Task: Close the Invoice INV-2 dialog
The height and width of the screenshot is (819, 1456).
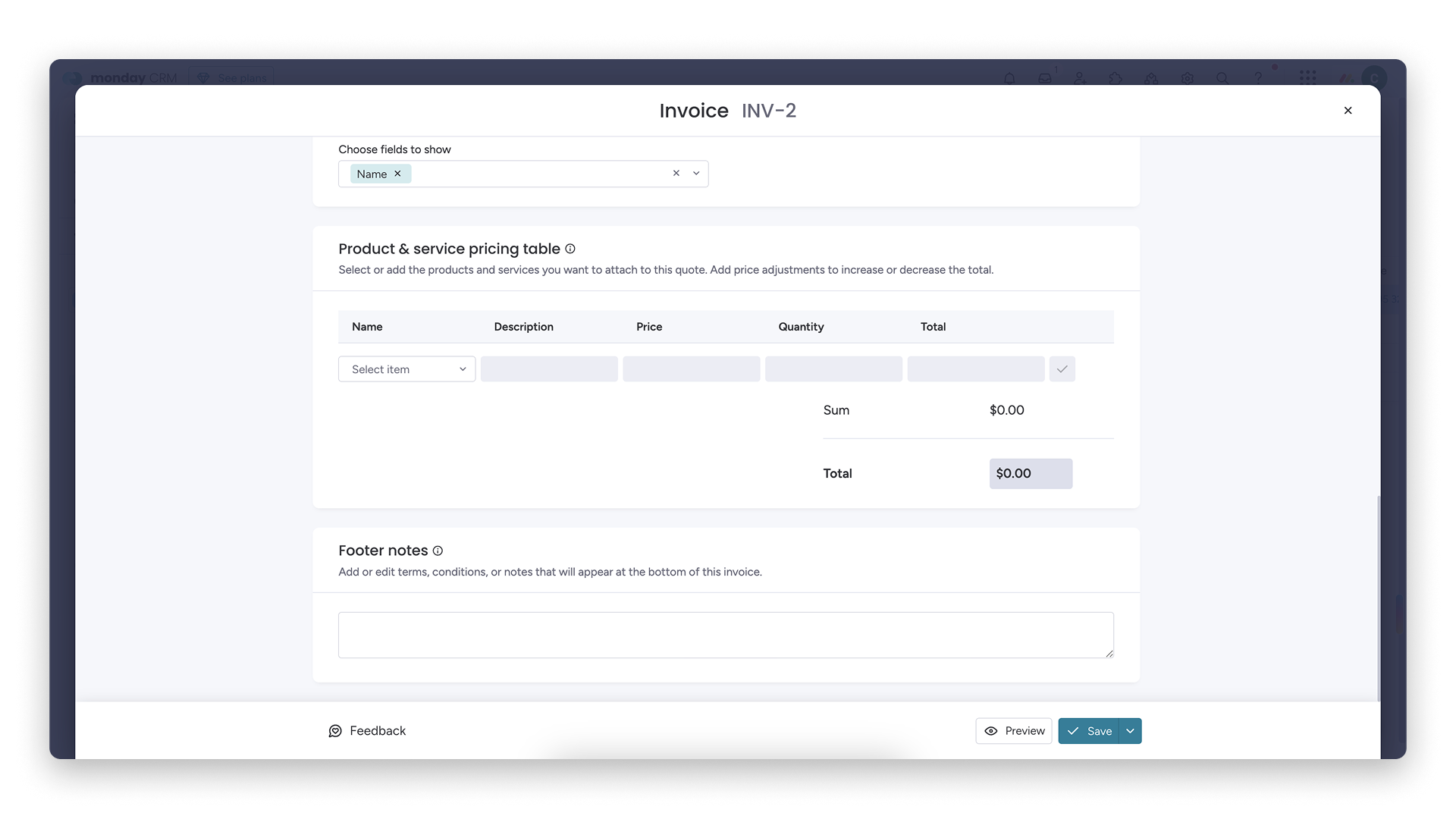Action: click(1348, 111)
